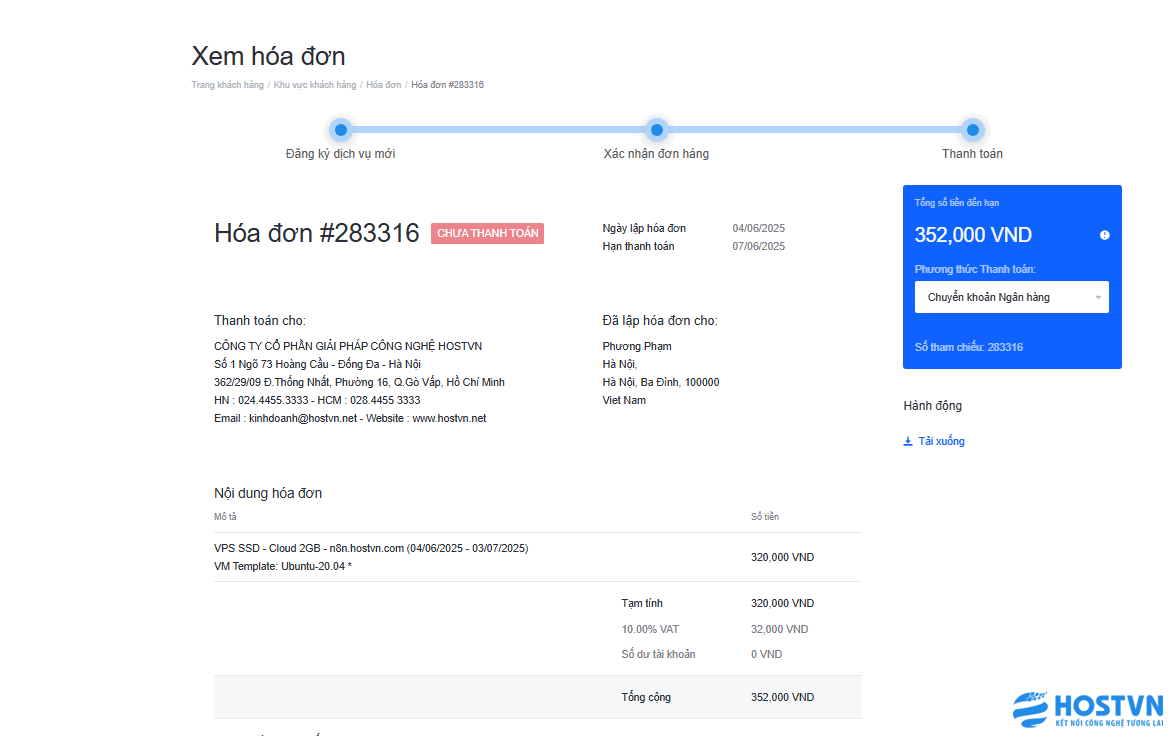
Task: Click the Hà Nội, Ba Đình, 100000 line
Action: point(661,382)
